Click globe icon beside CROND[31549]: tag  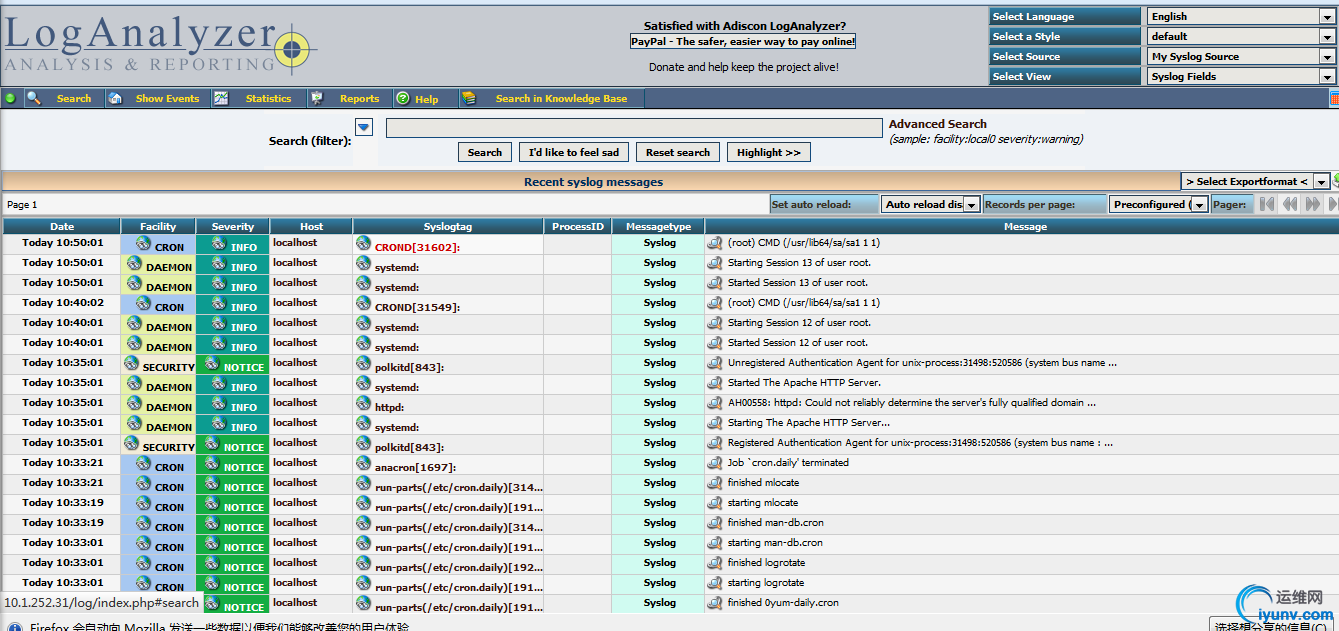(363, 303)
